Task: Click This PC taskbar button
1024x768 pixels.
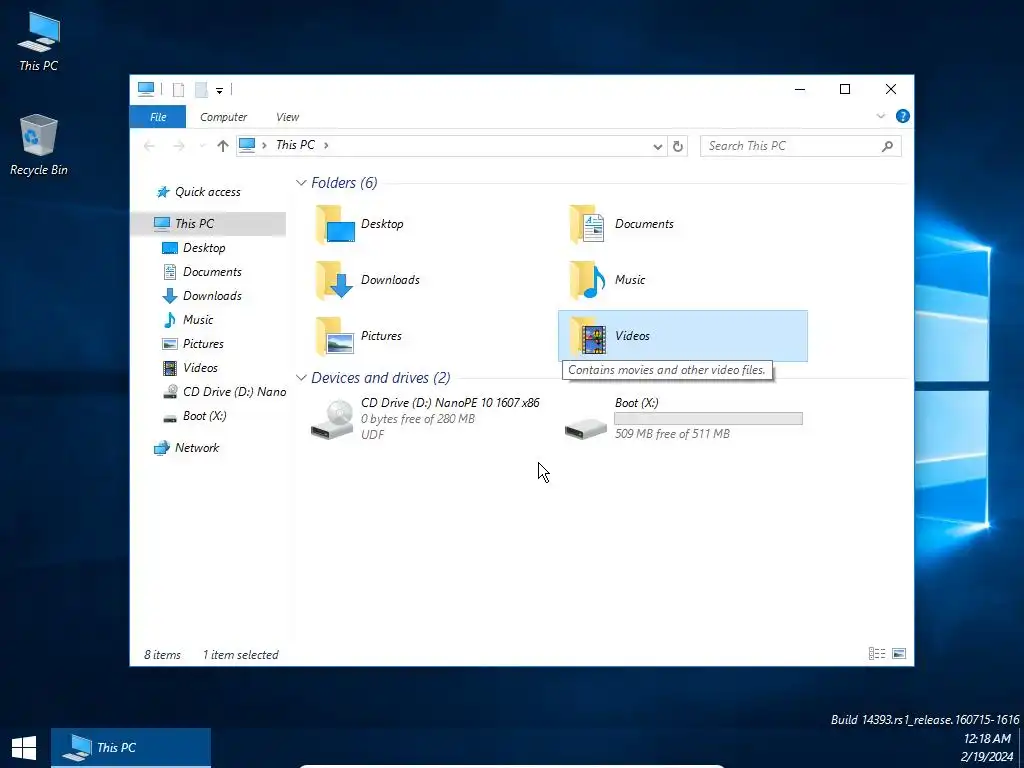Action: 131,748
